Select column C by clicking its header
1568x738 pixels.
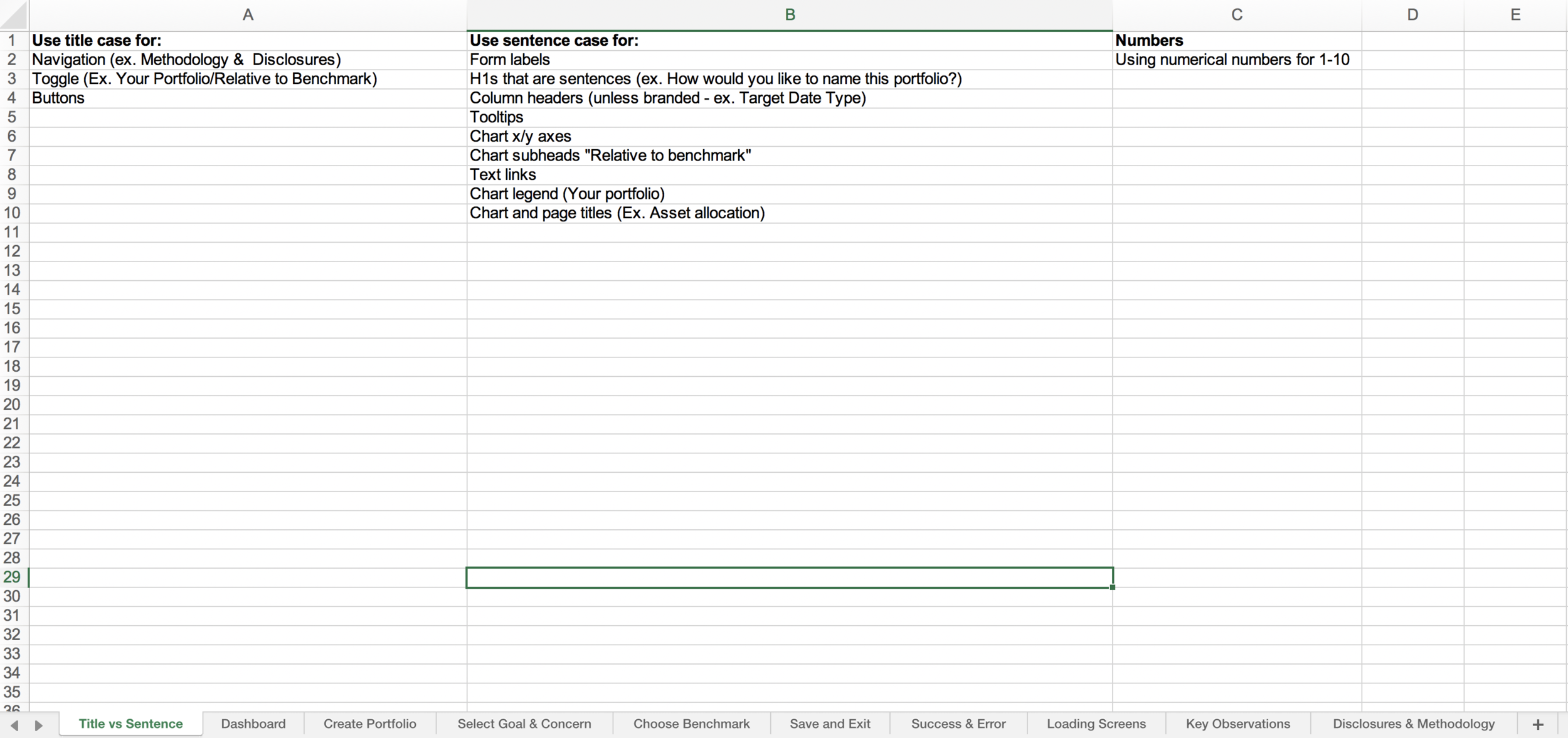[1237, 14]
